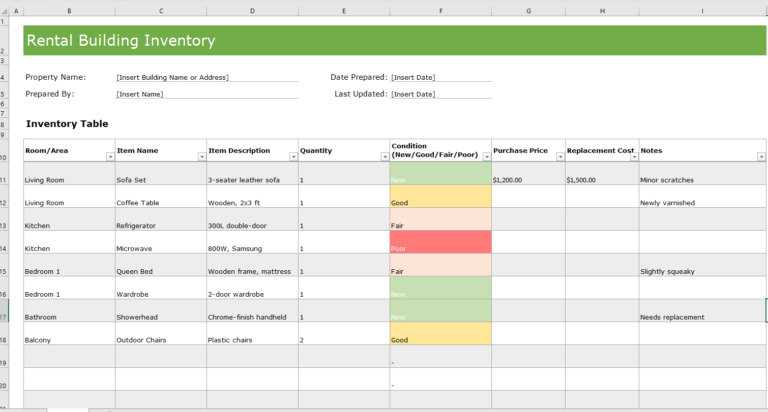
Task: Select the Refrigerator cell
Action: click(x=161, y=219)
